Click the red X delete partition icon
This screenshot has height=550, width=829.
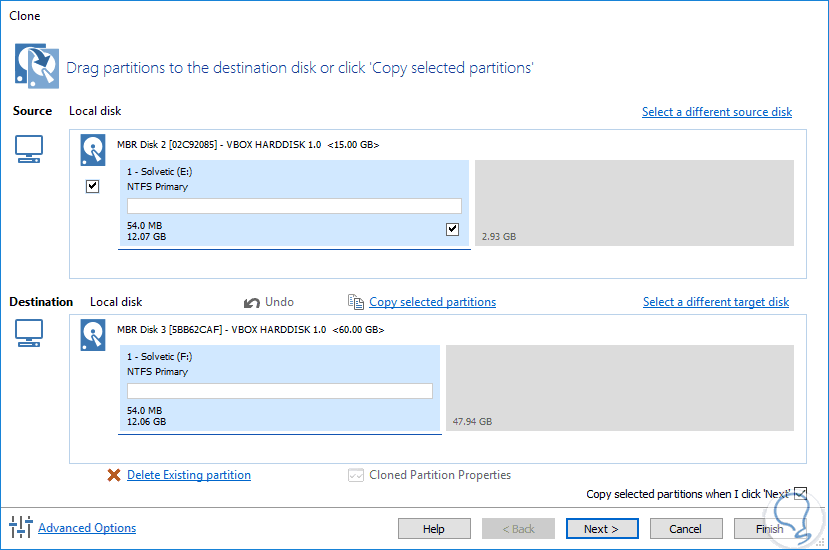coord(114,475)
